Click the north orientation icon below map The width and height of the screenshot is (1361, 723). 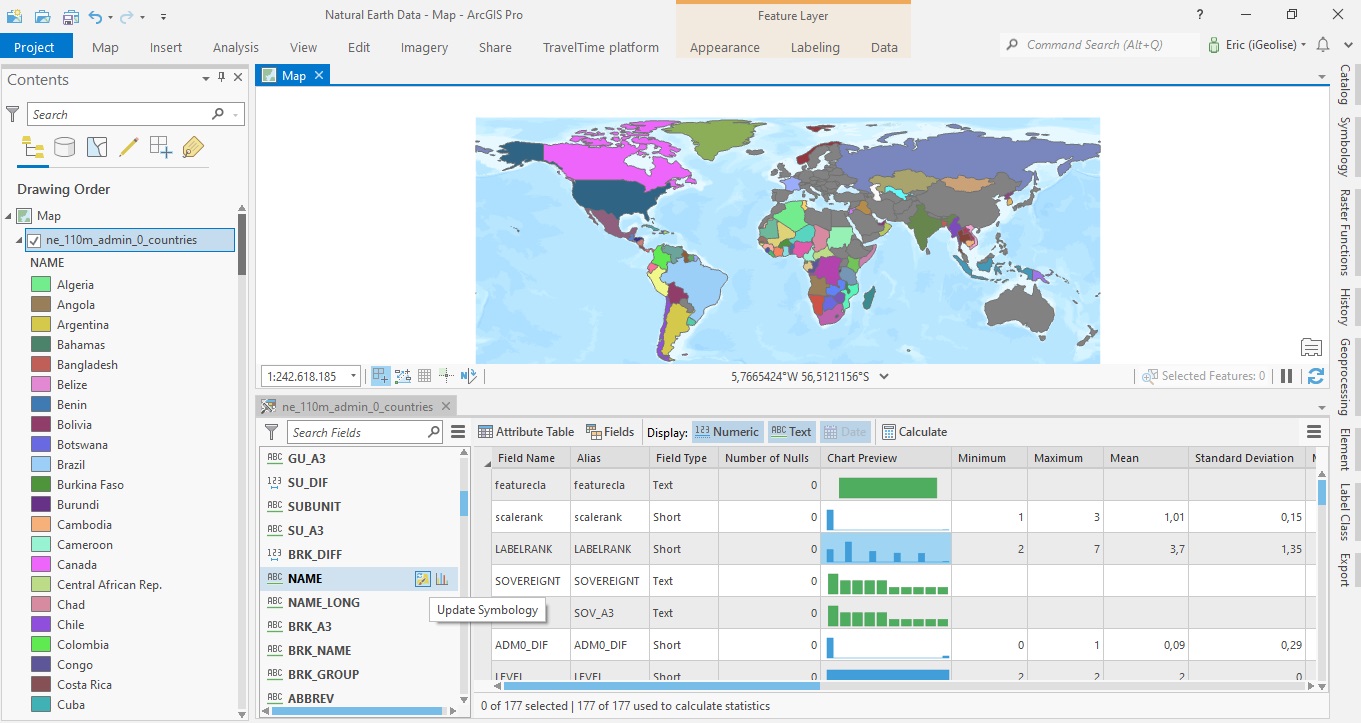468,376
